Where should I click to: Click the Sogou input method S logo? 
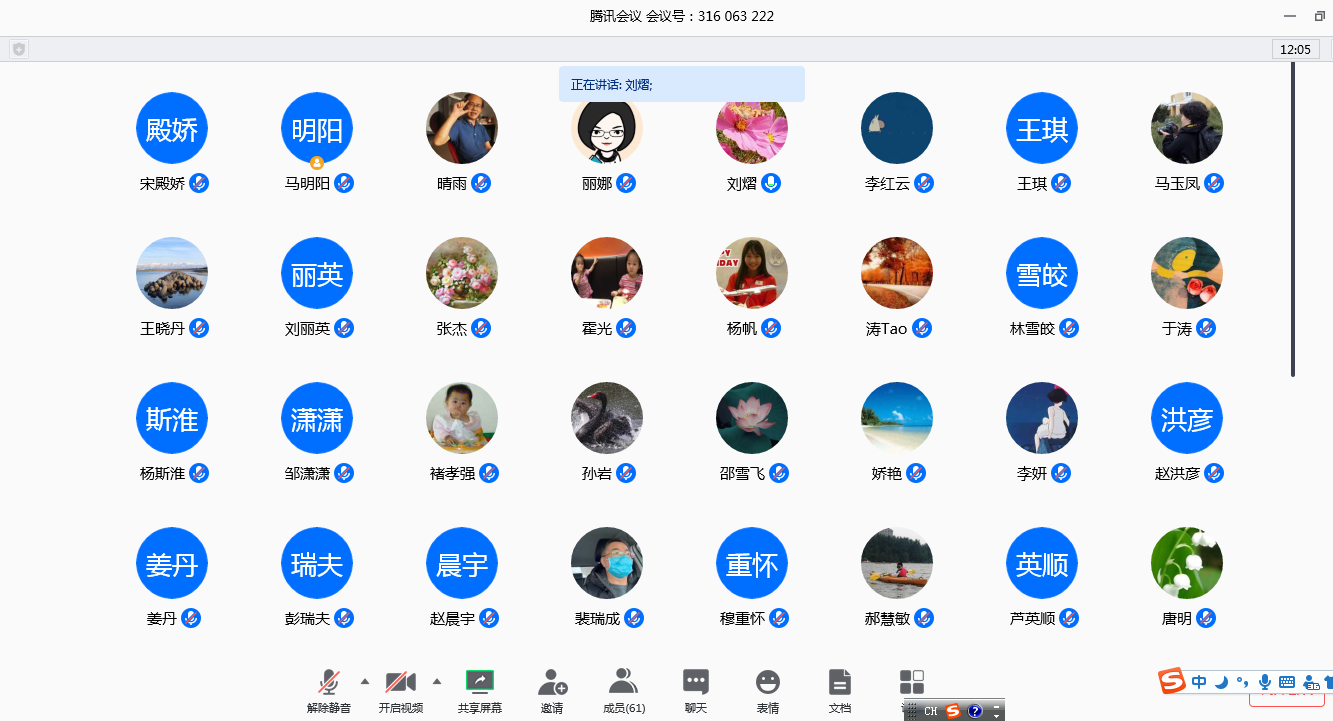click(x=1172, y=682)
